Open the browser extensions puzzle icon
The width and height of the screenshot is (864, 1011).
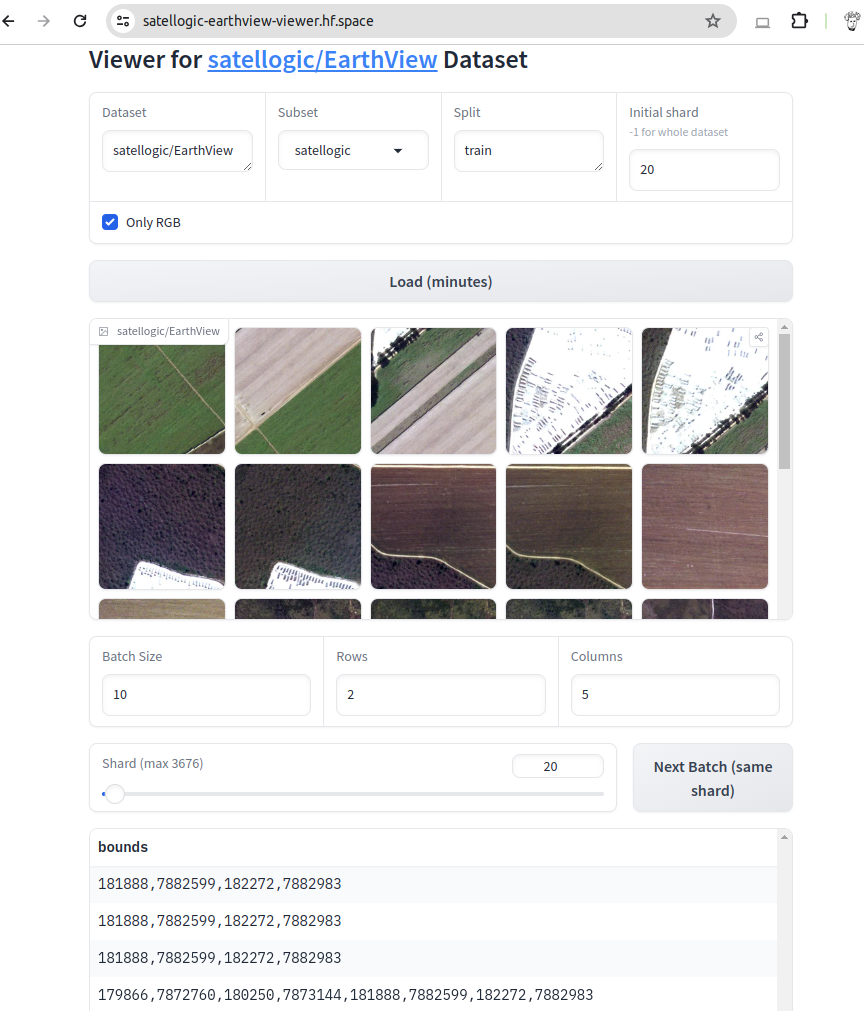point(800,21)
